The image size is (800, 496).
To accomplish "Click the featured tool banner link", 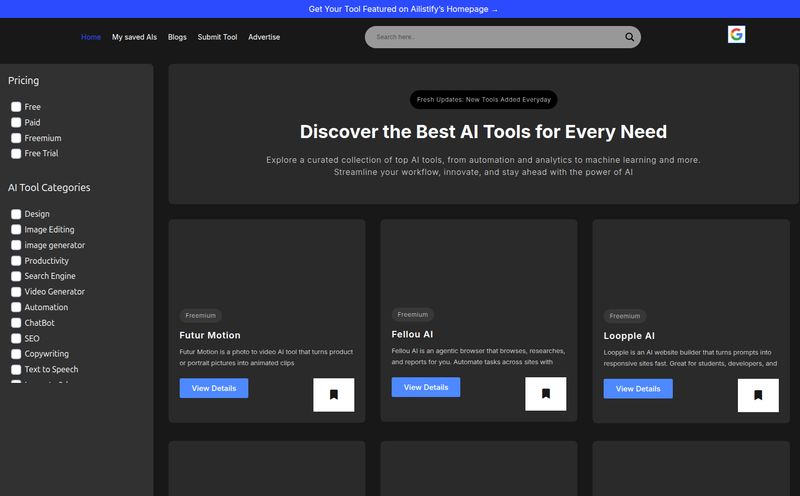I will (403, 9).
